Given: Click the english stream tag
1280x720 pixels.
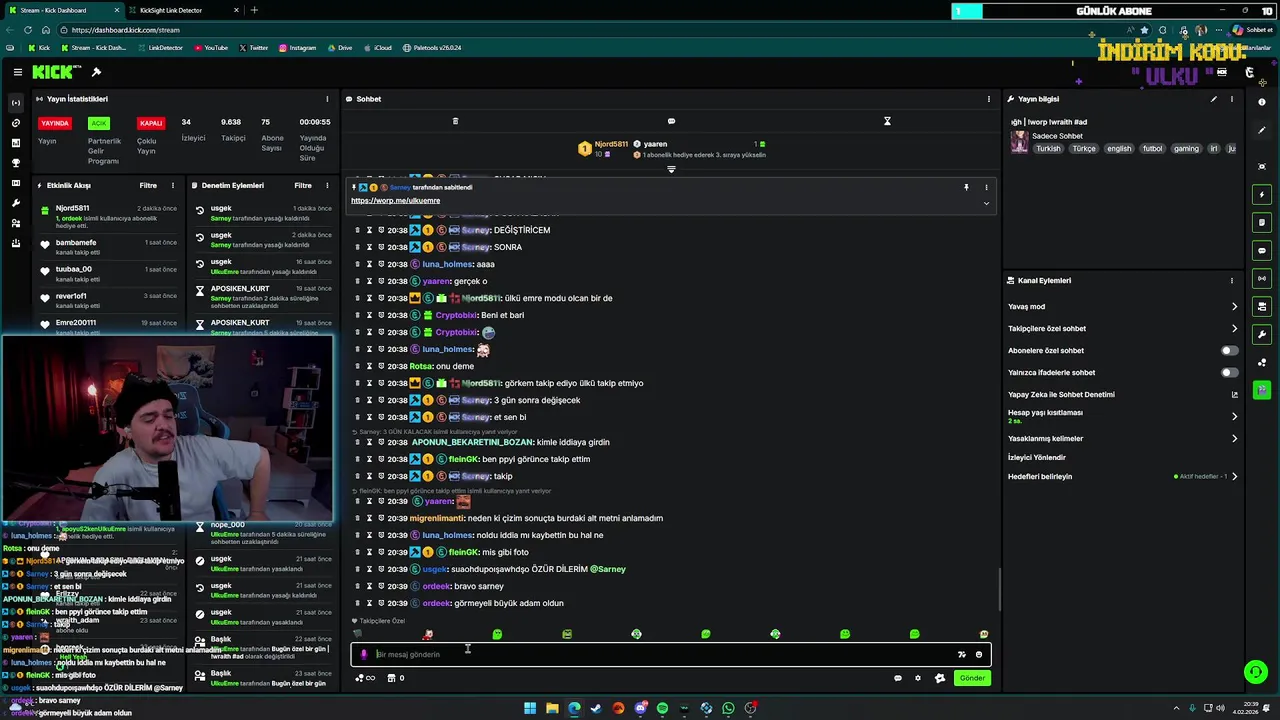Looking at the screenshot, I should (x=1119, y=148).
